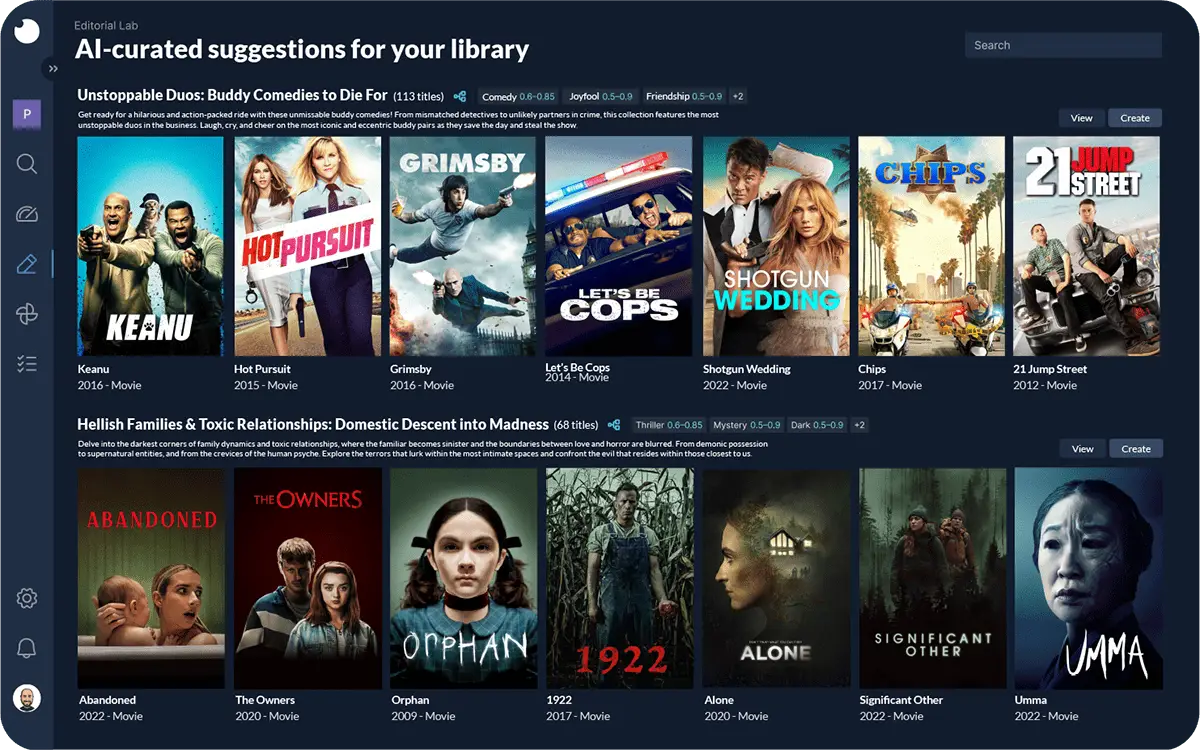Open the search magnifier icon in the sidebar

coord(27,164)
